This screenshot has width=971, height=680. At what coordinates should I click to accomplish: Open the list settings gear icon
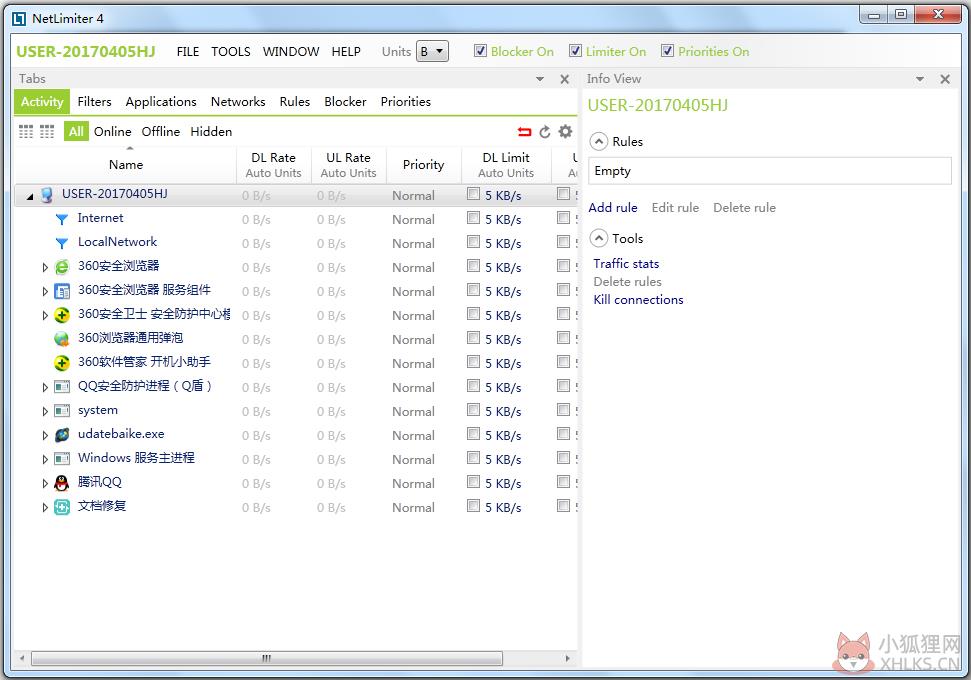pos(565,131)
